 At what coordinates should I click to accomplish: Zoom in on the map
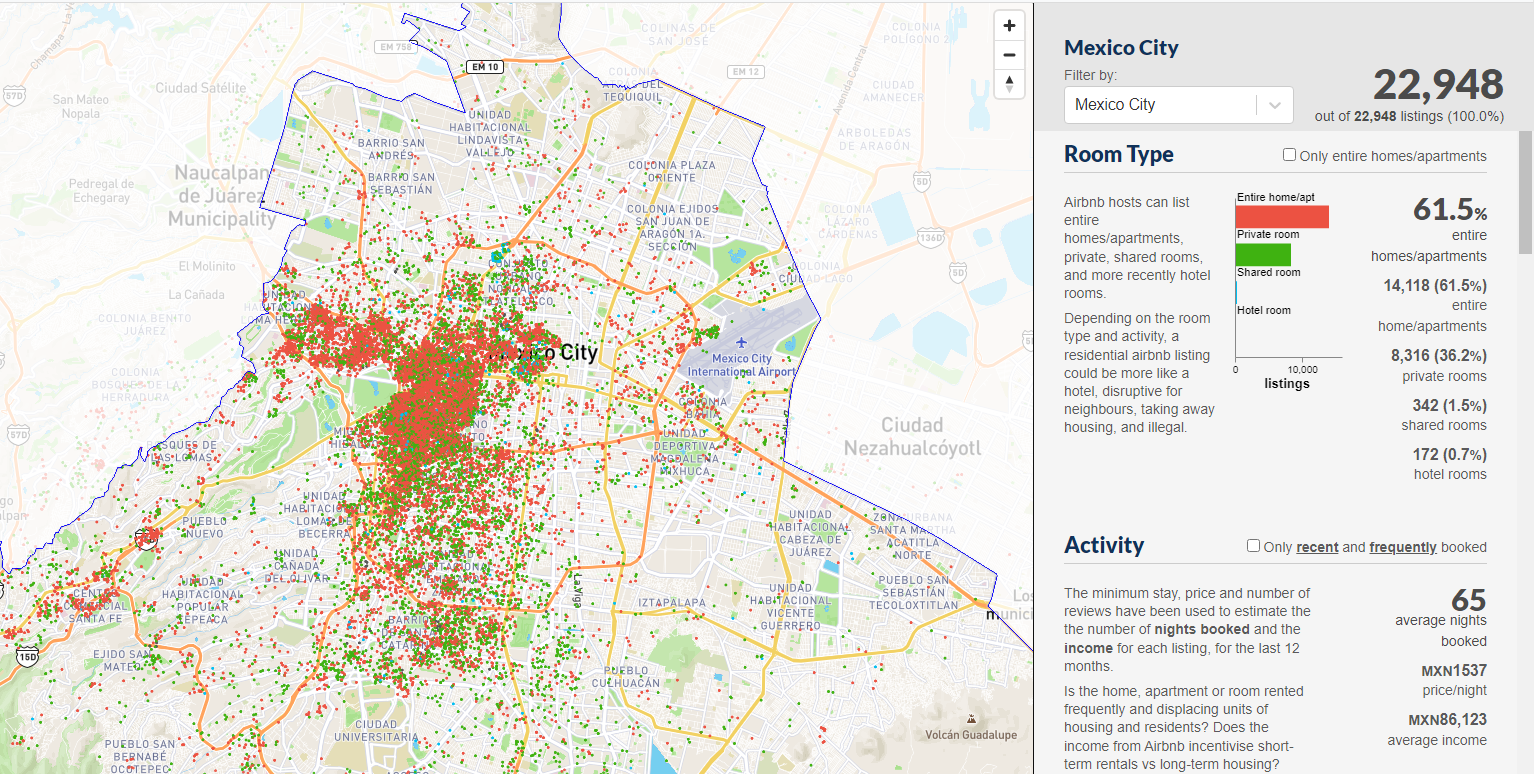click(1009, 26)
